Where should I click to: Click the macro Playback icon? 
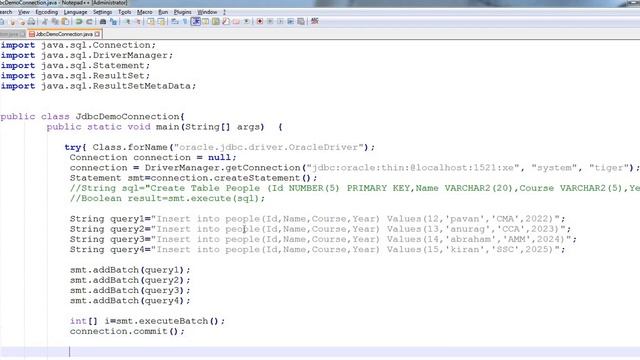click(x=280, y=21)
